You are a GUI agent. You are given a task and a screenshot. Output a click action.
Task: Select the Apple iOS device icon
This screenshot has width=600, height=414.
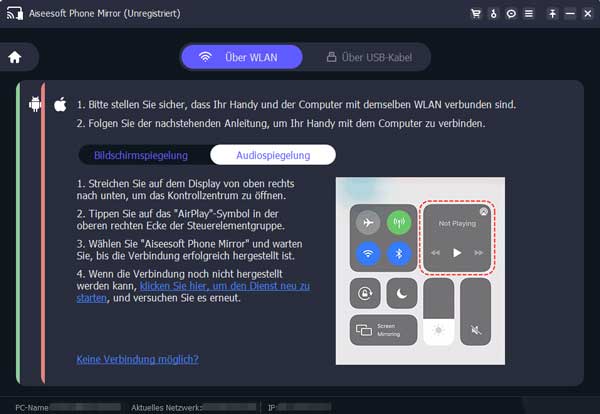point(59,104)
